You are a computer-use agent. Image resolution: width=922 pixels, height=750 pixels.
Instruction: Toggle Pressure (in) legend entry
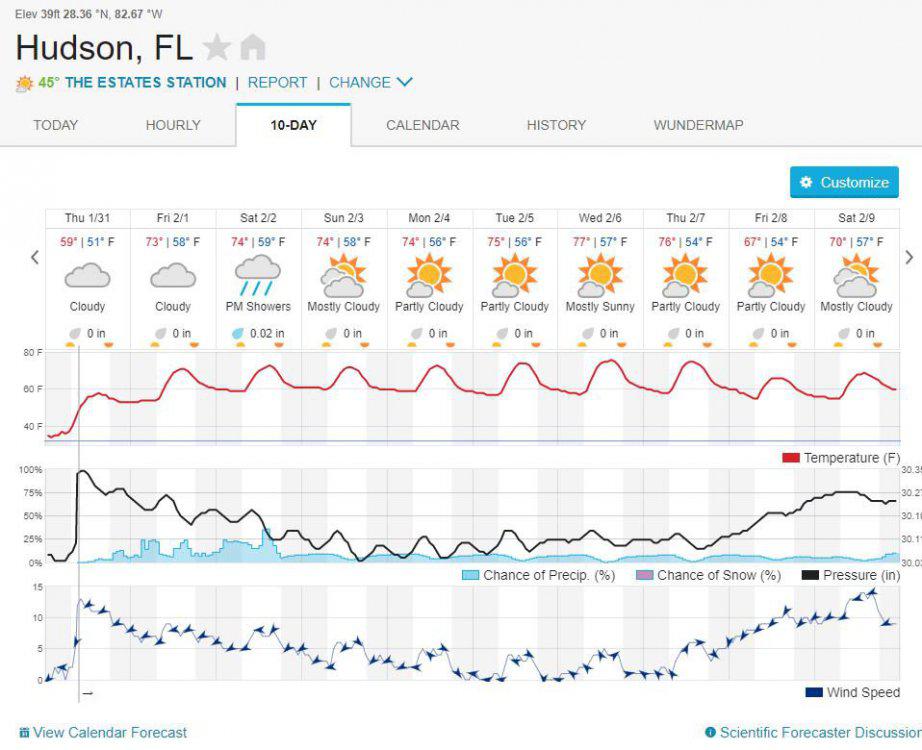851,575
